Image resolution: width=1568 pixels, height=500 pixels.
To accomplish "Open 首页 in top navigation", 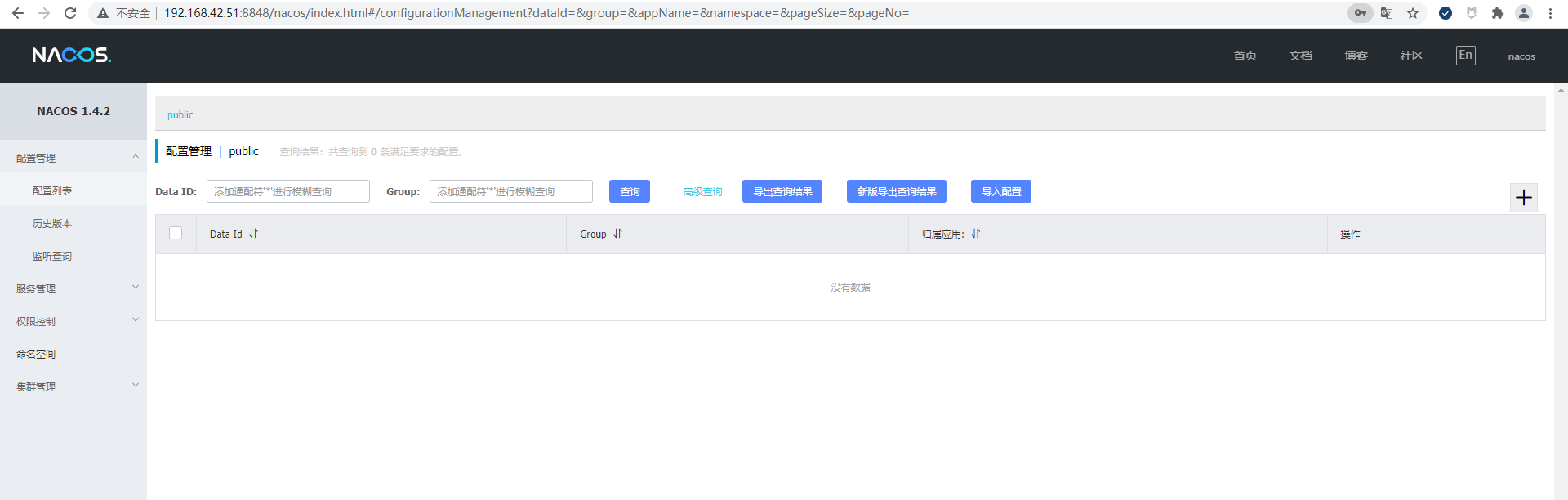I will (1245, 56).
